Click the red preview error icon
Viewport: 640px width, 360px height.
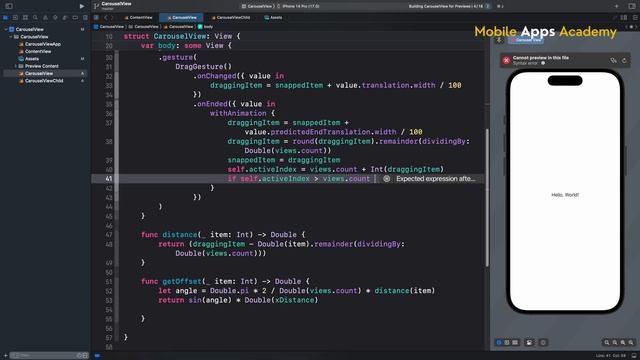(x=506, y=60)
